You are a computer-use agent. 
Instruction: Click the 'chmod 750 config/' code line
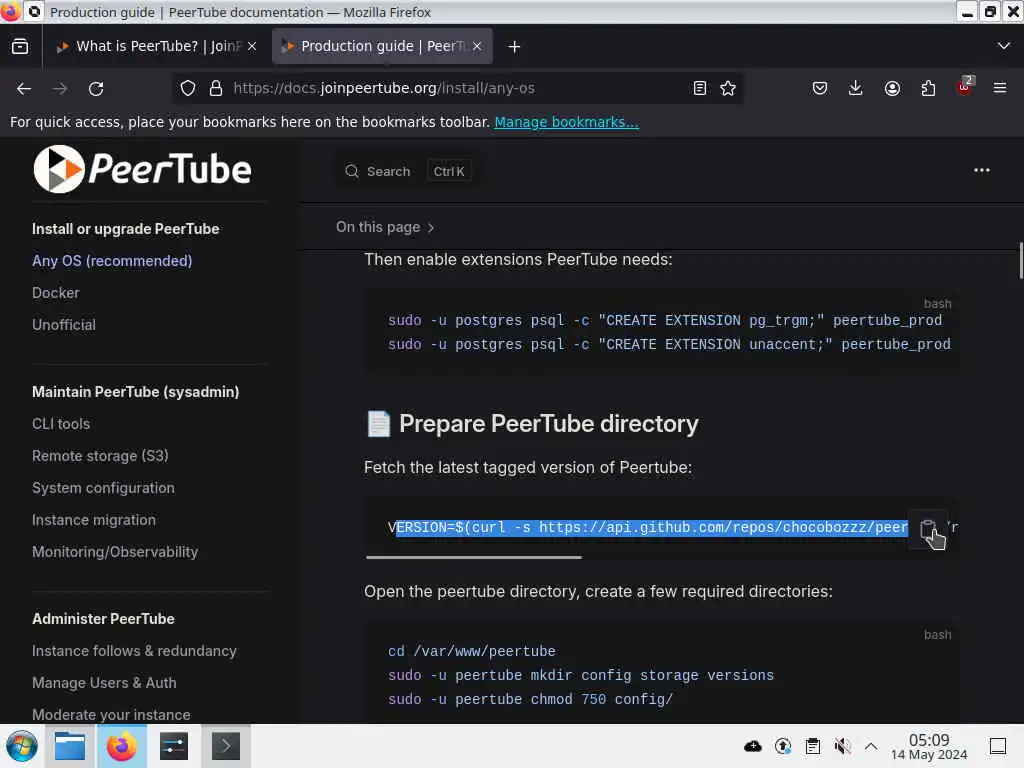tap(530, 699)
